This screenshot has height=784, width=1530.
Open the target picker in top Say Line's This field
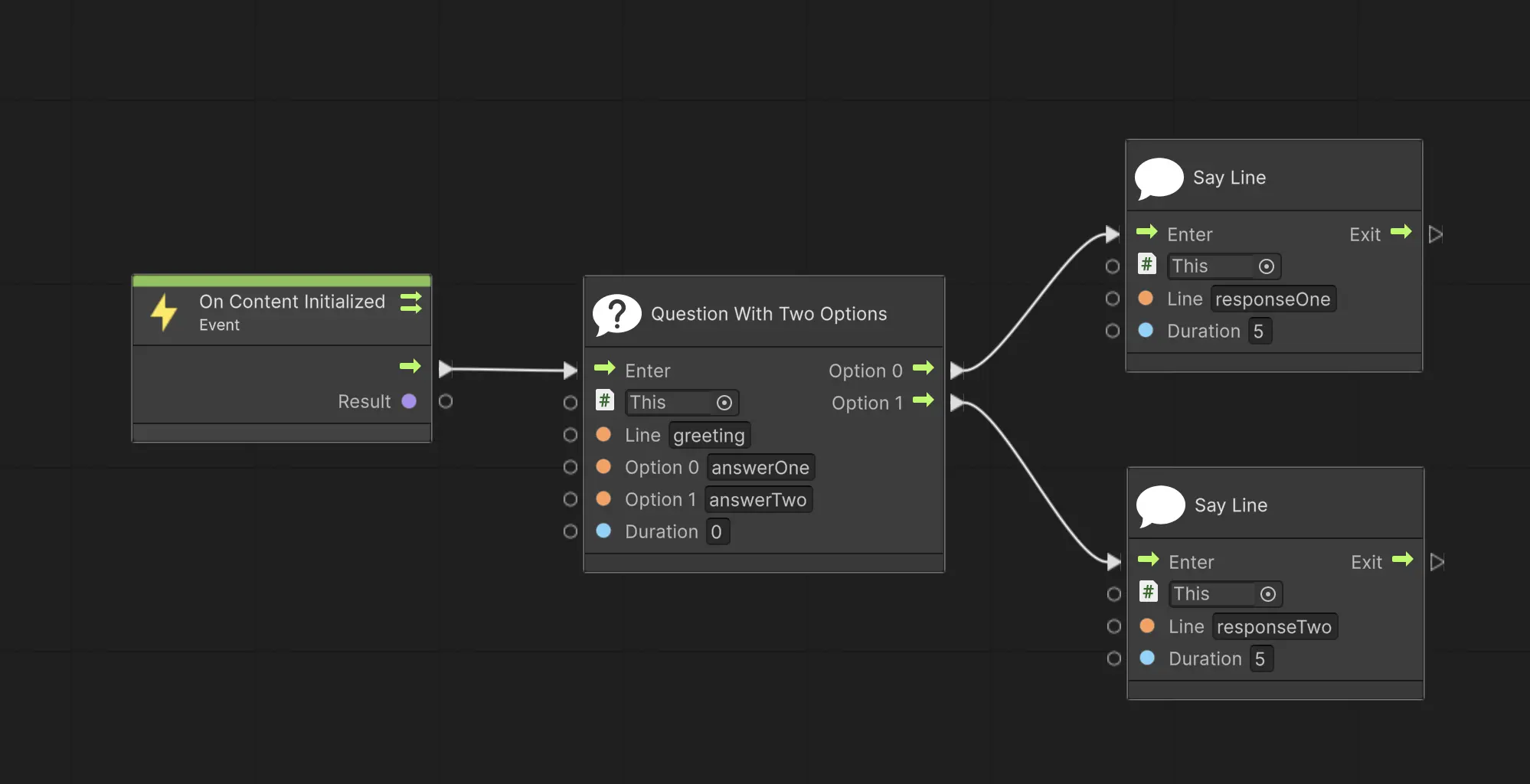[x=1267, y=266]
